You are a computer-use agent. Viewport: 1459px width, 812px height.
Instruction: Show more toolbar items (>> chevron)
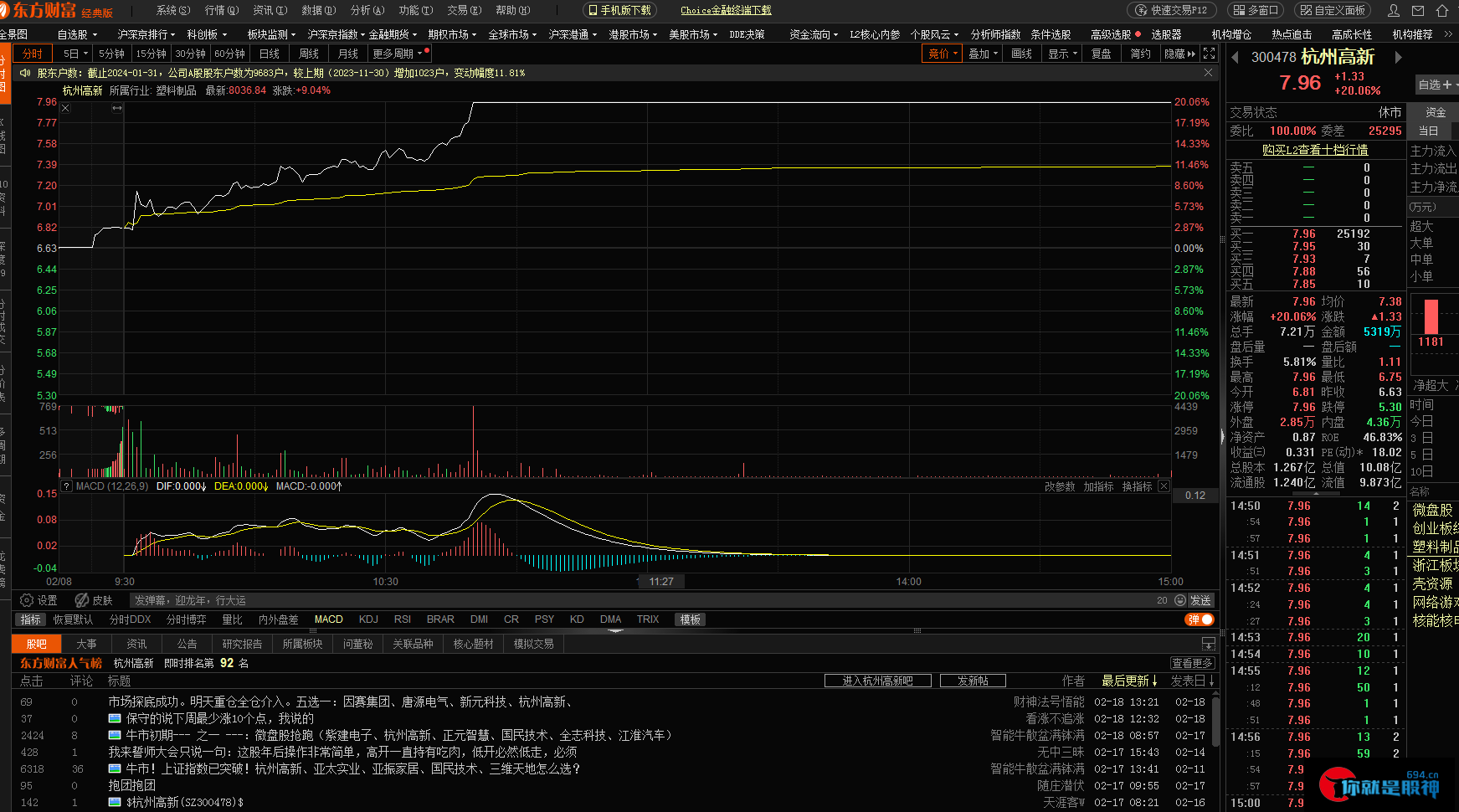pyautogui.click(x=1449, y=34)
